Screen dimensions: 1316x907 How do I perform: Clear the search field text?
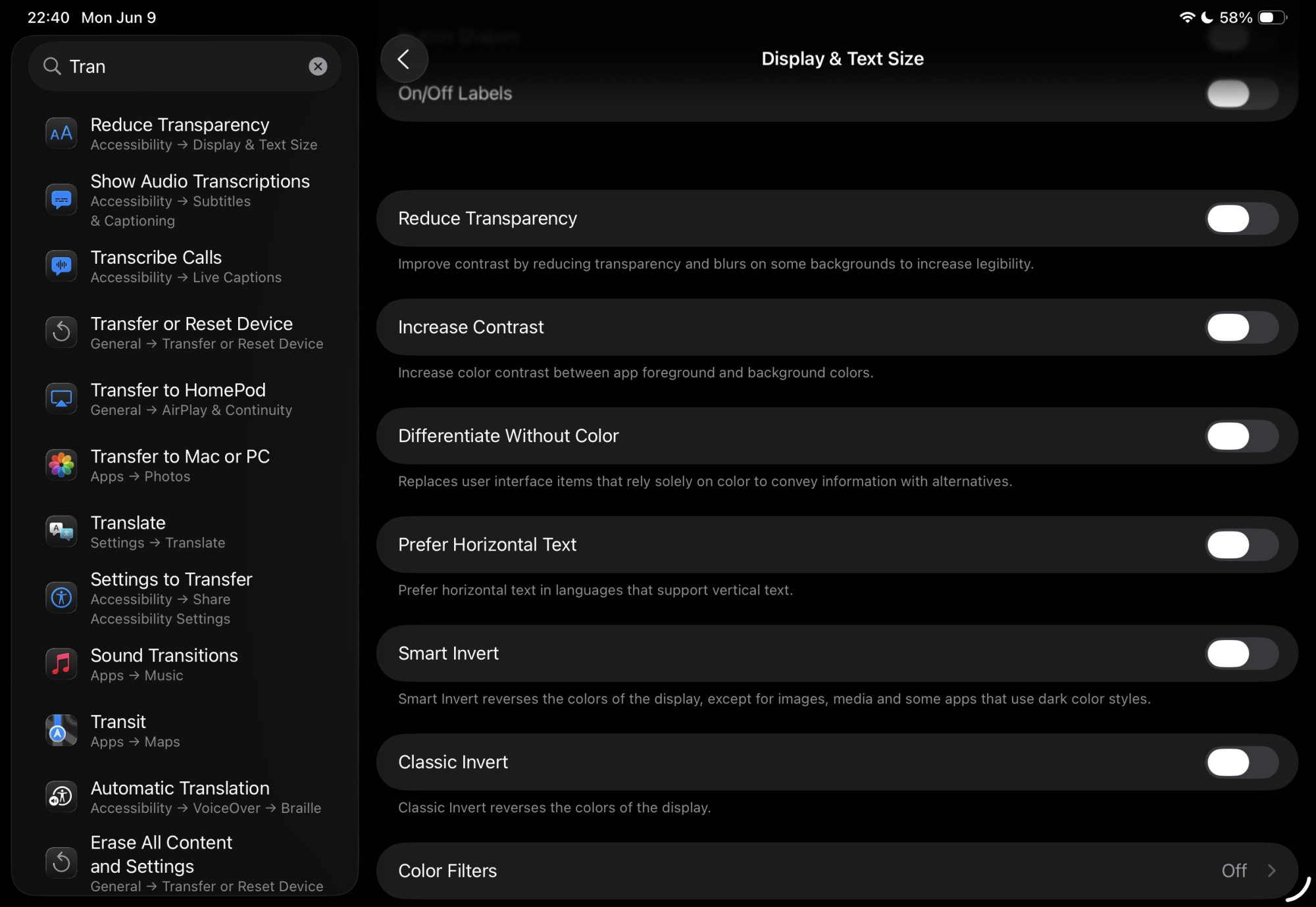(x=318, y=66)
